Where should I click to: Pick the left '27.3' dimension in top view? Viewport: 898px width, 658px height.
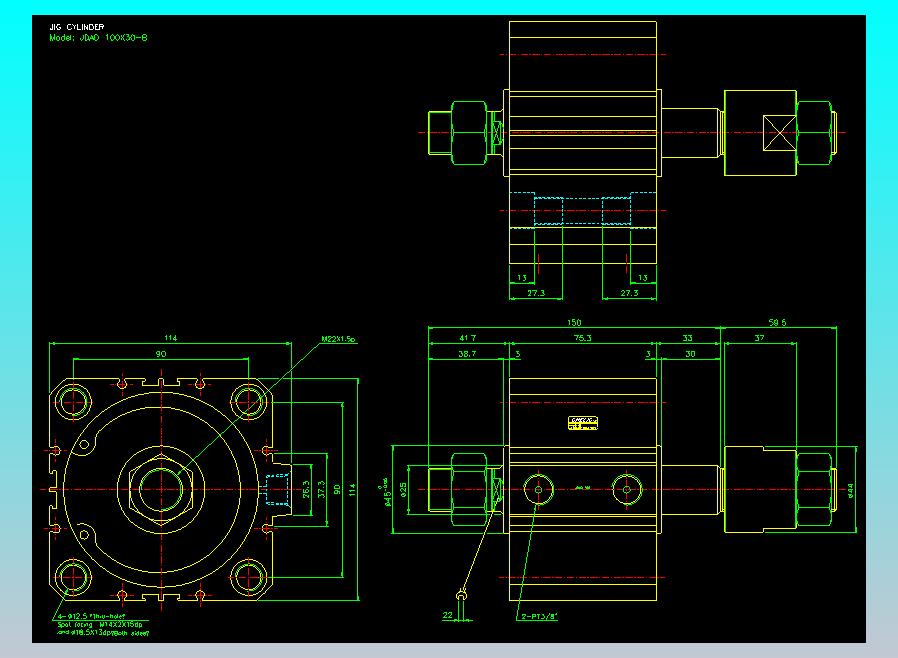coord(536,293)
